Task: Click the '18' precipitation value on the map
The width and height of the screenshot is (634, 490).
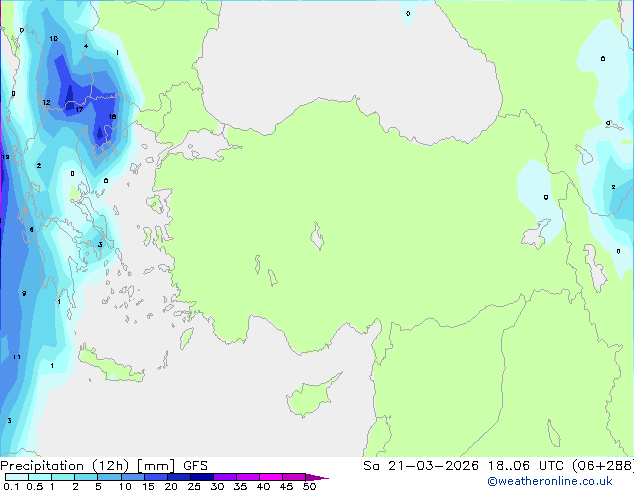Action: tap(112, 116)
